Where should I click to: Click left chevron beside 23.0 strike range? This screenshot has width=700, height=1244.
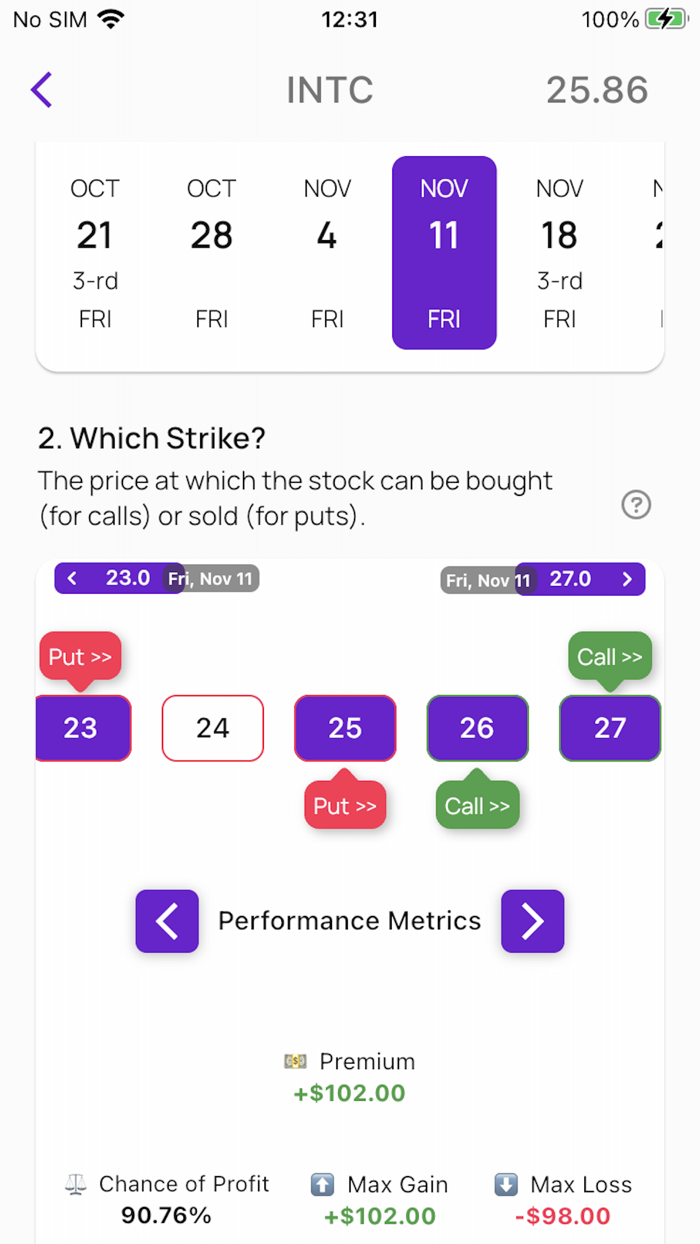[x=71, y=578]
